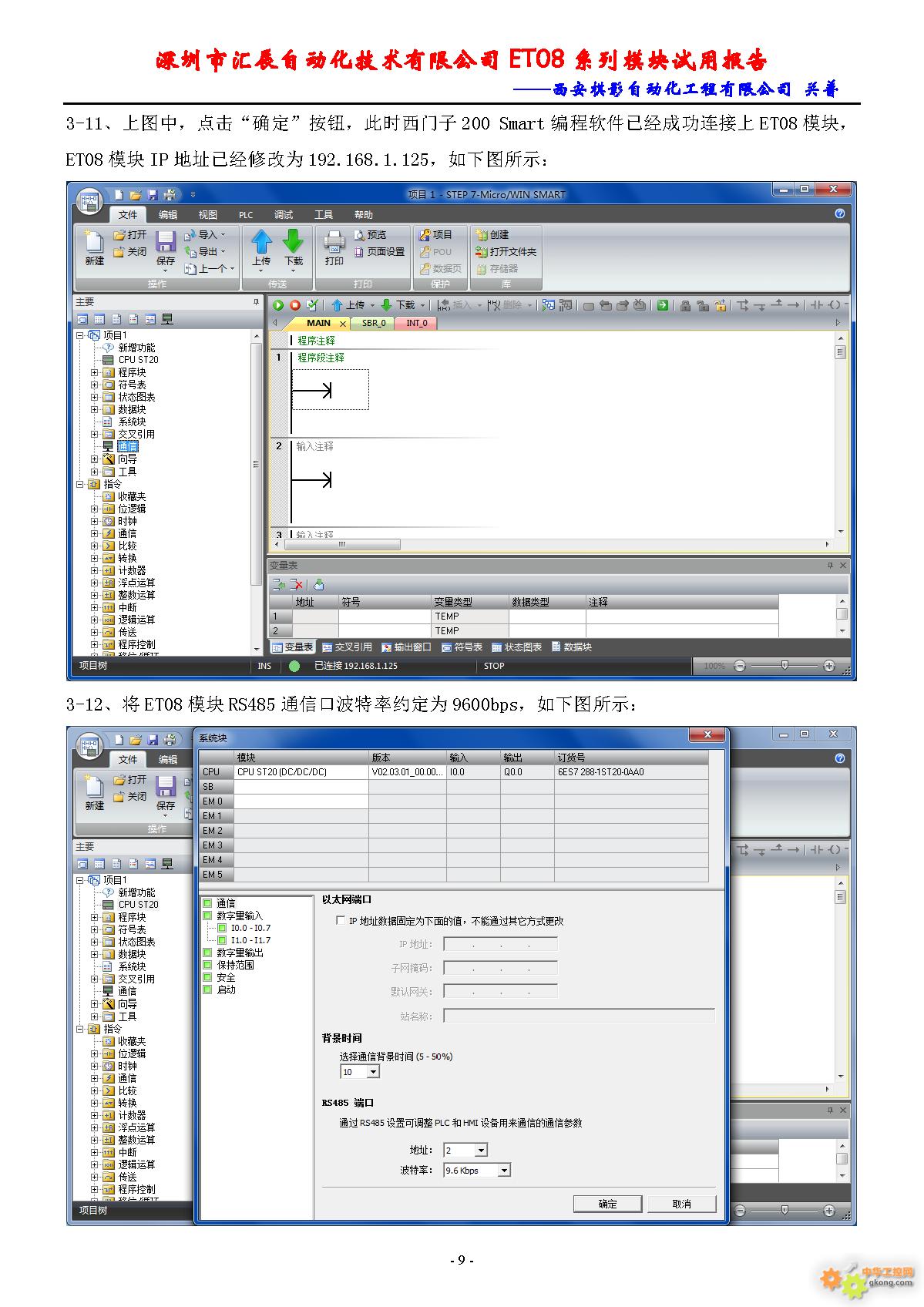
Task: Open the PLC ribbon tab in the upper window
Action: [x=246, y=215]
